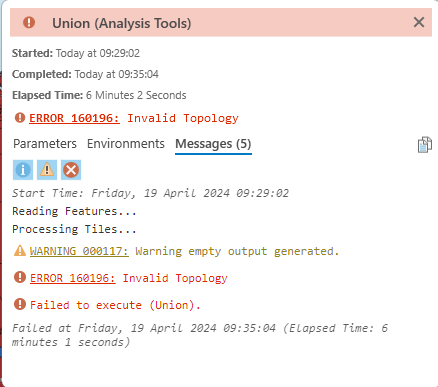Image resolution: width=438 pixels, height=387 pixels.
Task: Open the Environments tab
Action: pos(126,144)
